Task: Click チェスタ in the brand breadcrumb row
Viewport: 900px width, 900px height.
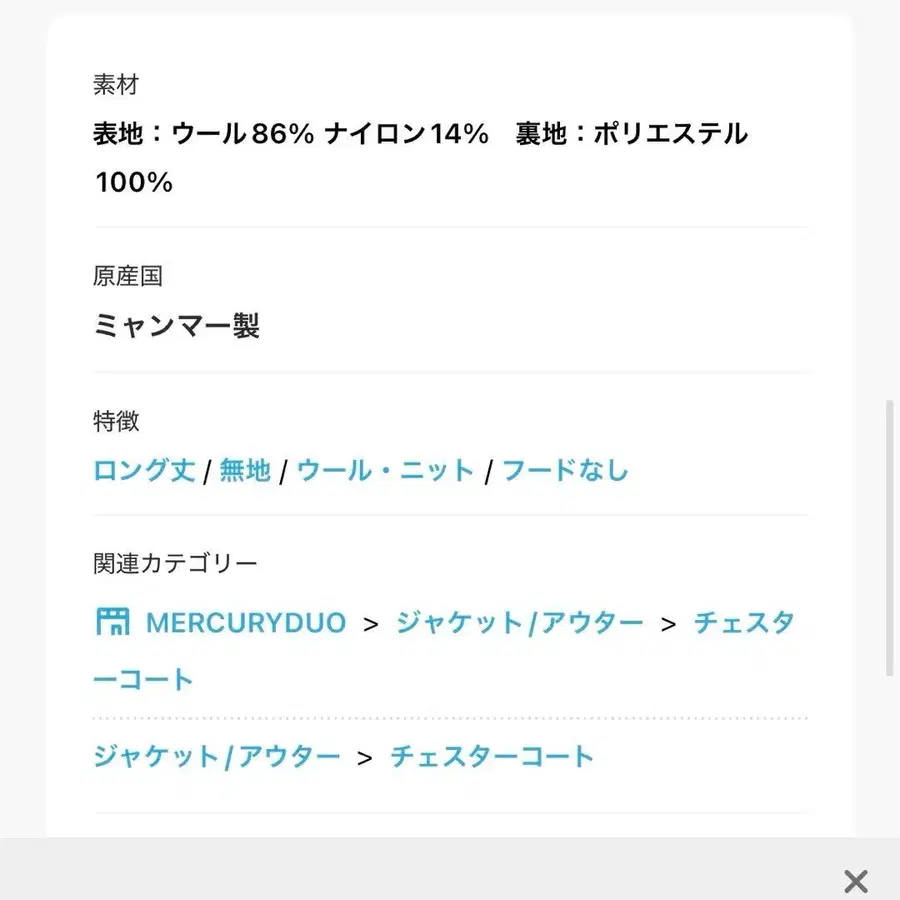Action: tap(745, 622)
